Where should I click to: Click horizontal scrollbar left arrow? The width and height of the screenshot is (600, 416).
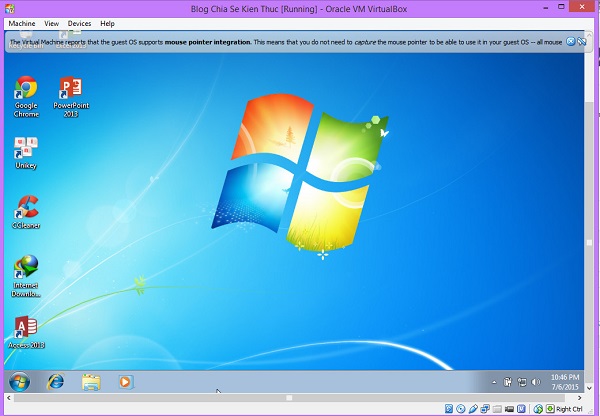(9, 398)
